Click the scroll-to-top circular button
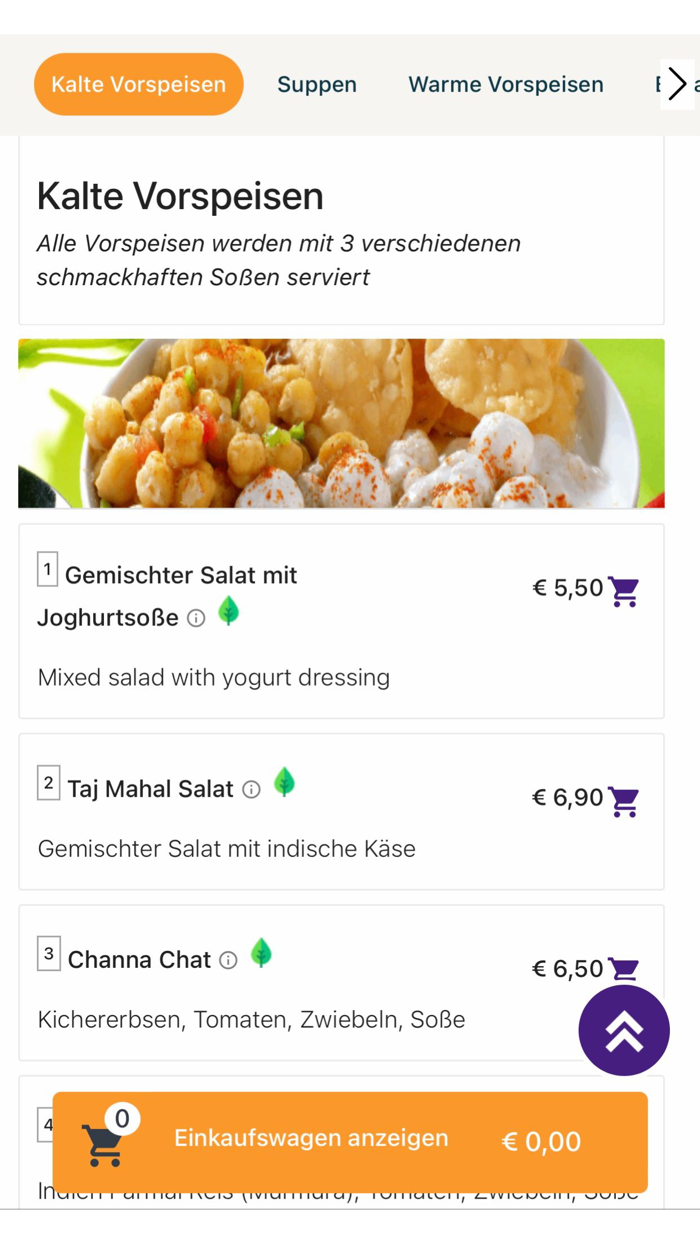 tap(624, 1030)
